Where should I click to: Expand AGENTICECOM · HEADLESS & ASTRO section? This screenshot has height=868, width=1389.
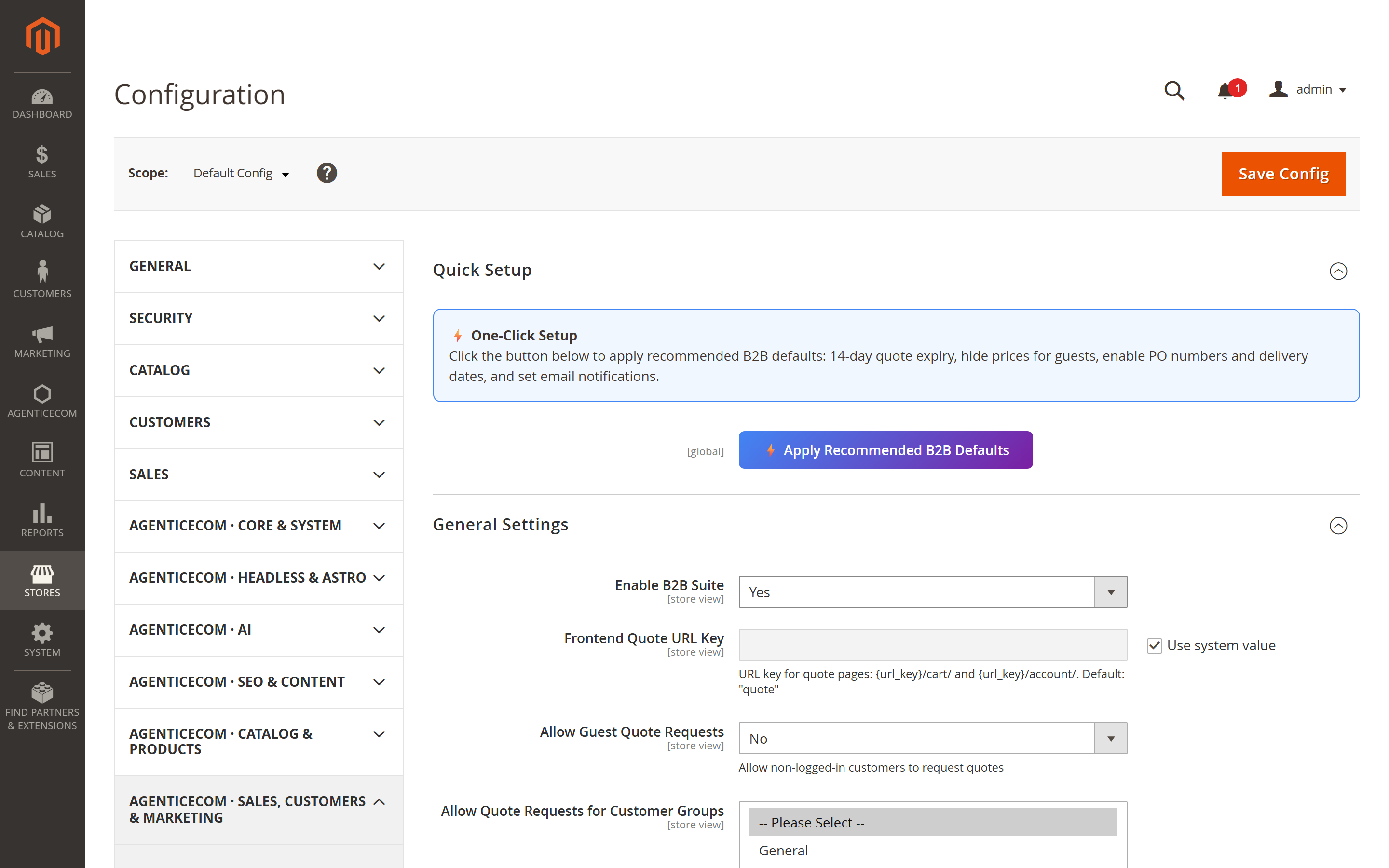259,578
